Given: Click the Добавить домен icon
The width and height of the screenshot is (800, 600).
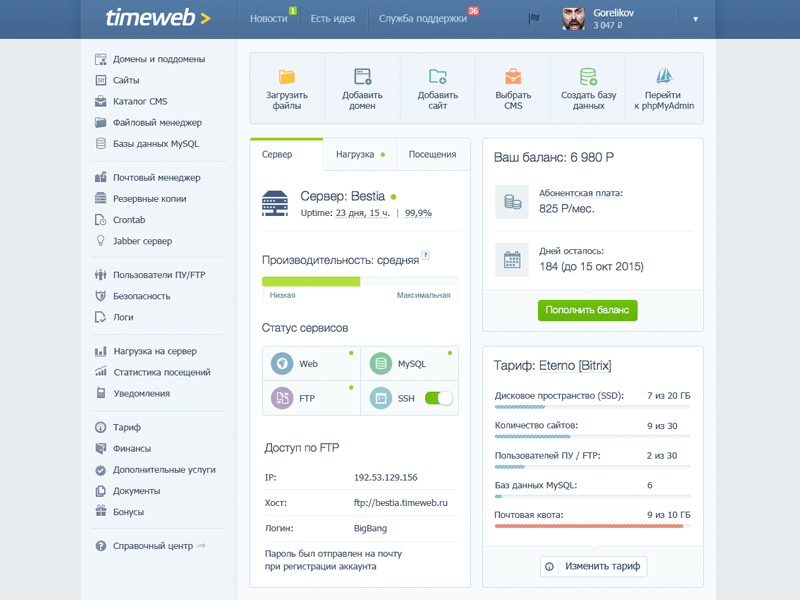Looking at the screenshot, I should click(362, 77).
